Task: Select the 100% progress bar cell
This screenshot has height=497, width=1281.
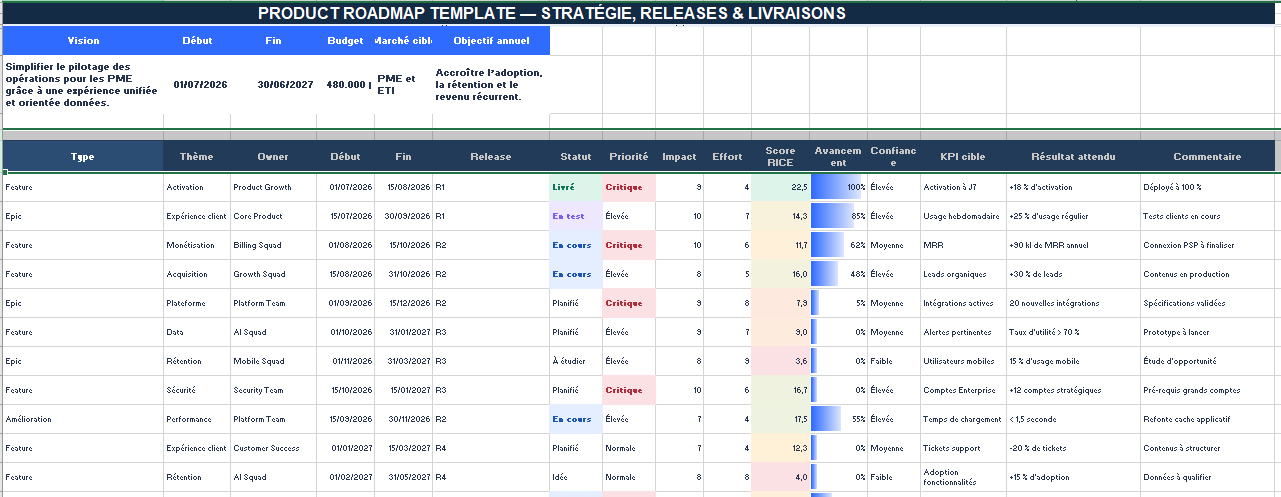Action: [839, 187]
